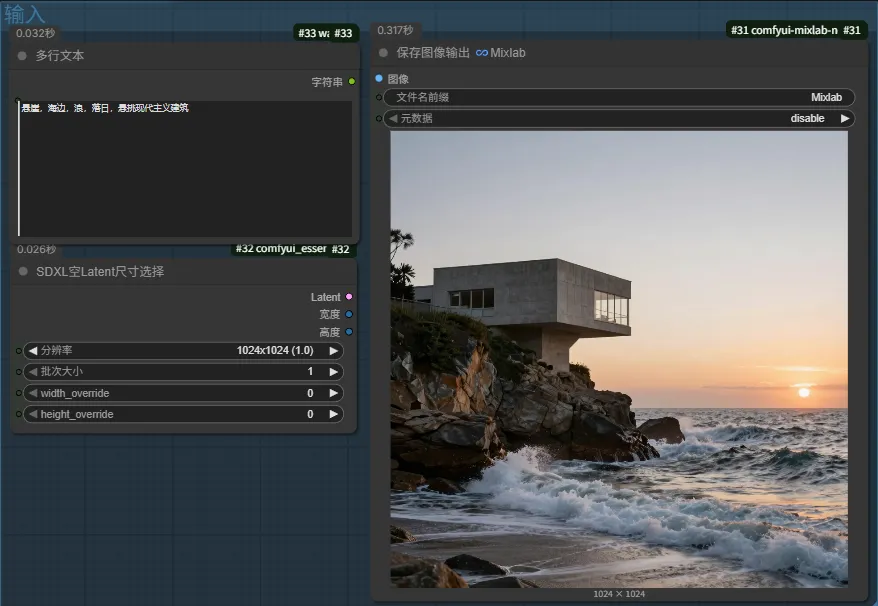
Task: Click the blue 高度 output port
Action: pyautogui.click(x=349, y=332)
